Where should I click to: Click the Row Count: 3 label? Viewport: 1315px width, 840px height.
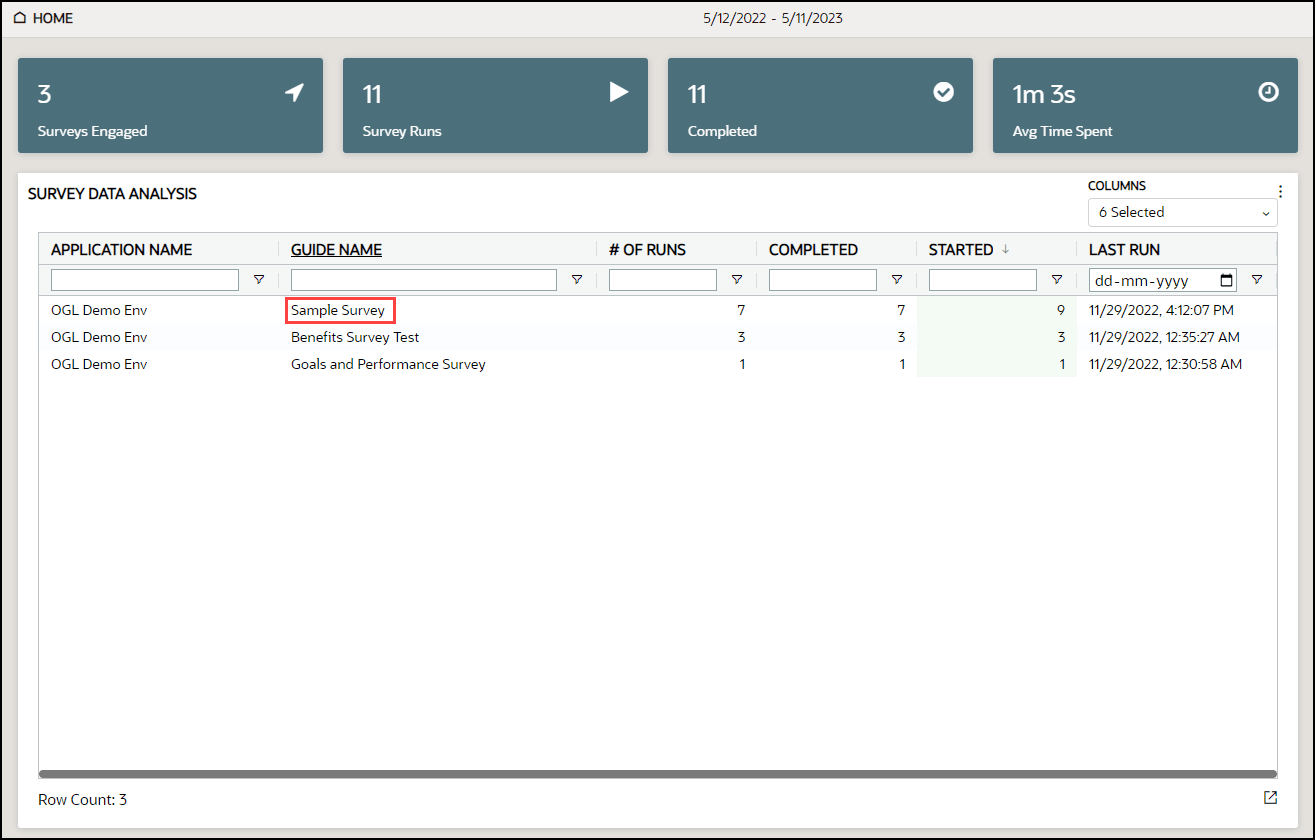pyautogui.click(x=82, y=800)
